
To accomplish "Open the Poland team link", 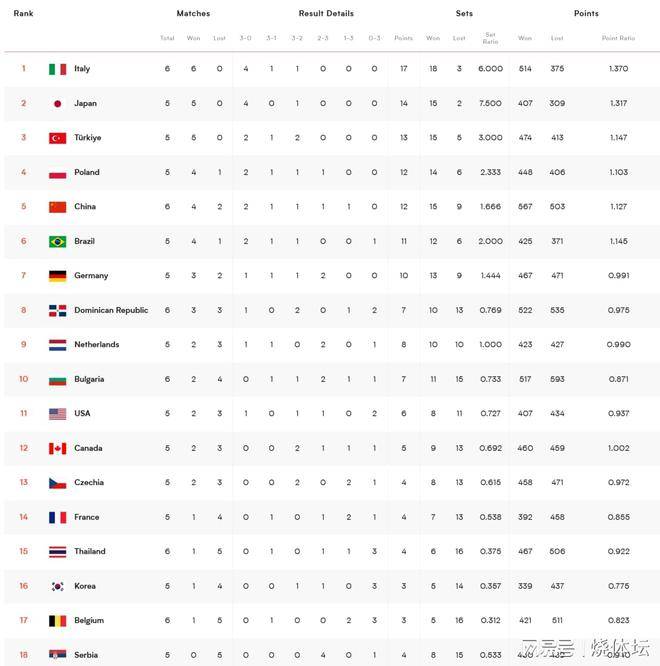I will (87, 172).
